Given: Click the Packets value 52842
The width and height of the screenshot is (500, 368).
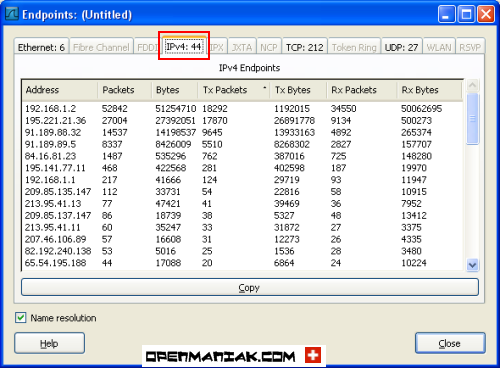Looking at the screenshot, I should point(115,109).
